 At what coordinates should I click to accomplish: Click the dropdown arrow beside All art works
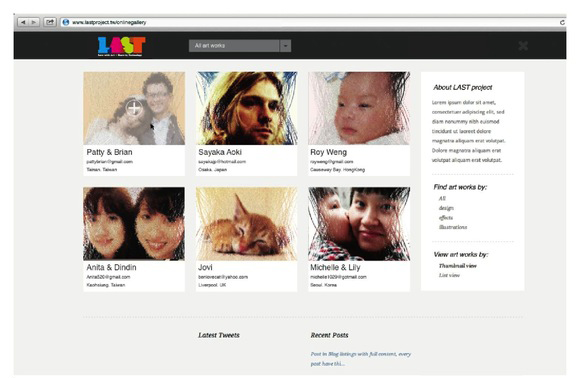[x=285, y=46]
